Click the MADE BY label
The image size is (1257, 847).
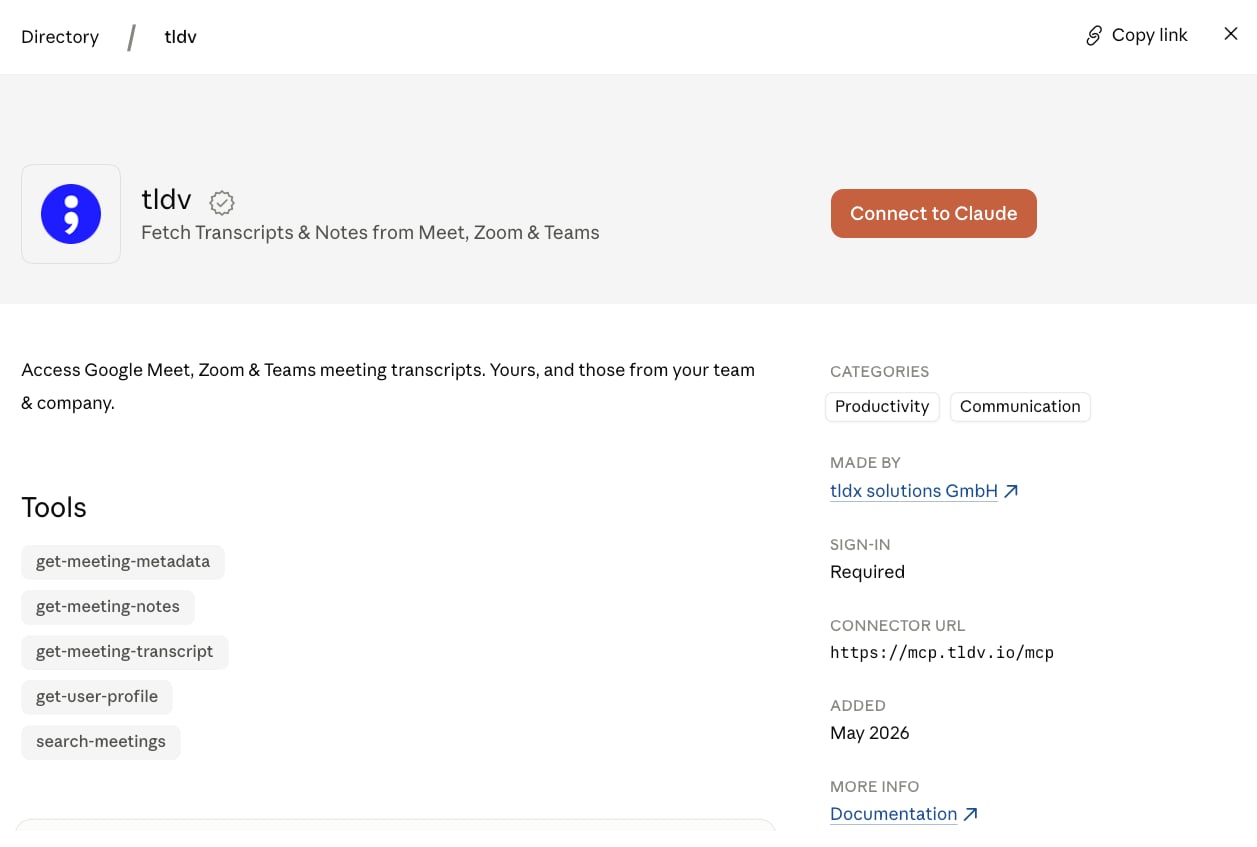[x=866, y=463]
